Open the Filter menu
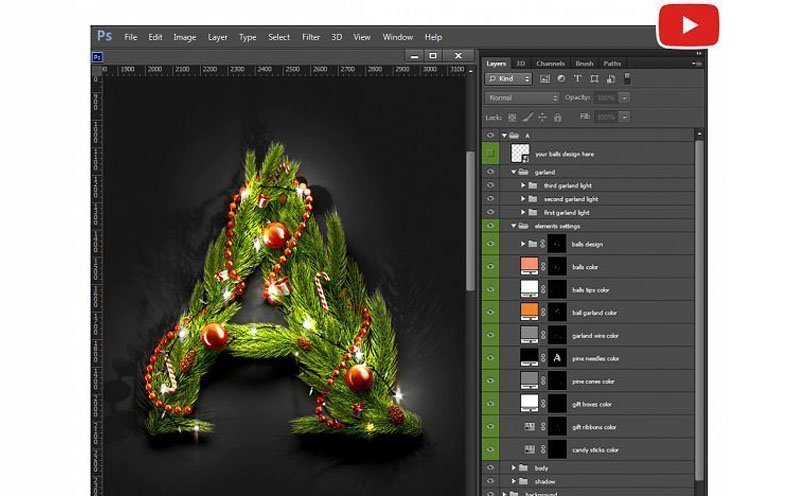The image size is (800, 496). [x=311, y=37]
